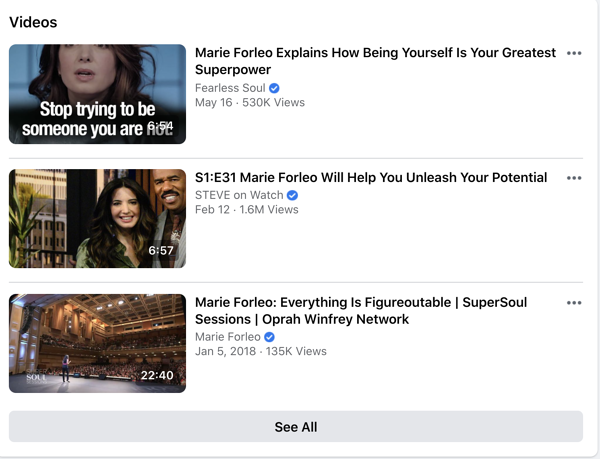This screenshot has width=600, height=459.
Task: Play the Marie Forleo and Steve Harvey thumbnail
Action: pos(98,218)
